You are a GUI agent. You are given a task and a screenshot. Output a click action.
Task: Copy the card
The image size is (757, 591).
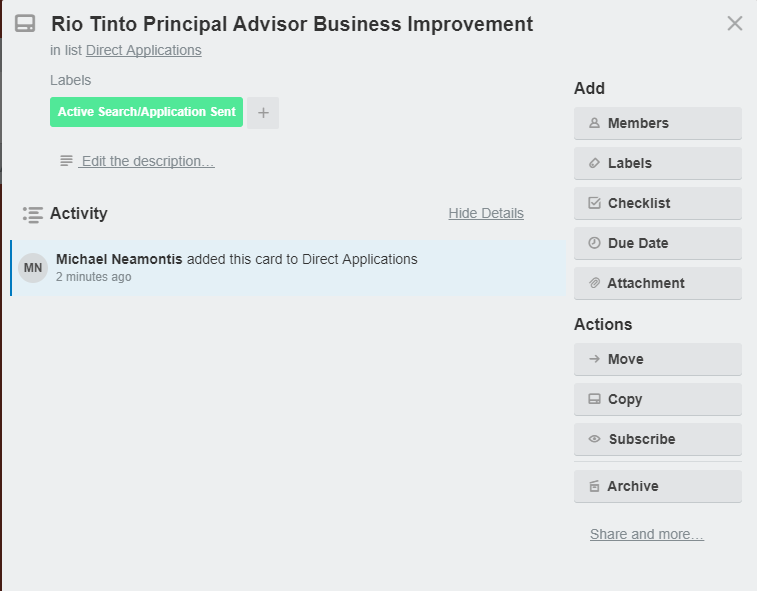(x=658, y=400)
